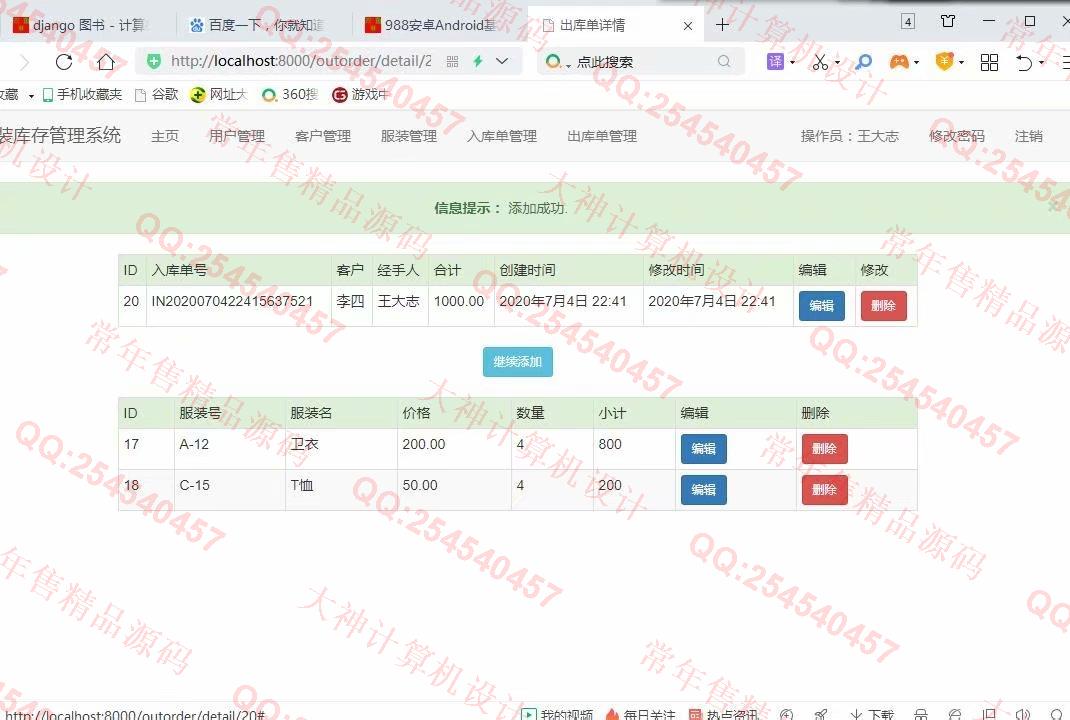Expand the address bar dropdown chevron
The height and width of the screenshot is (720, 1070).
coord(502,61)
